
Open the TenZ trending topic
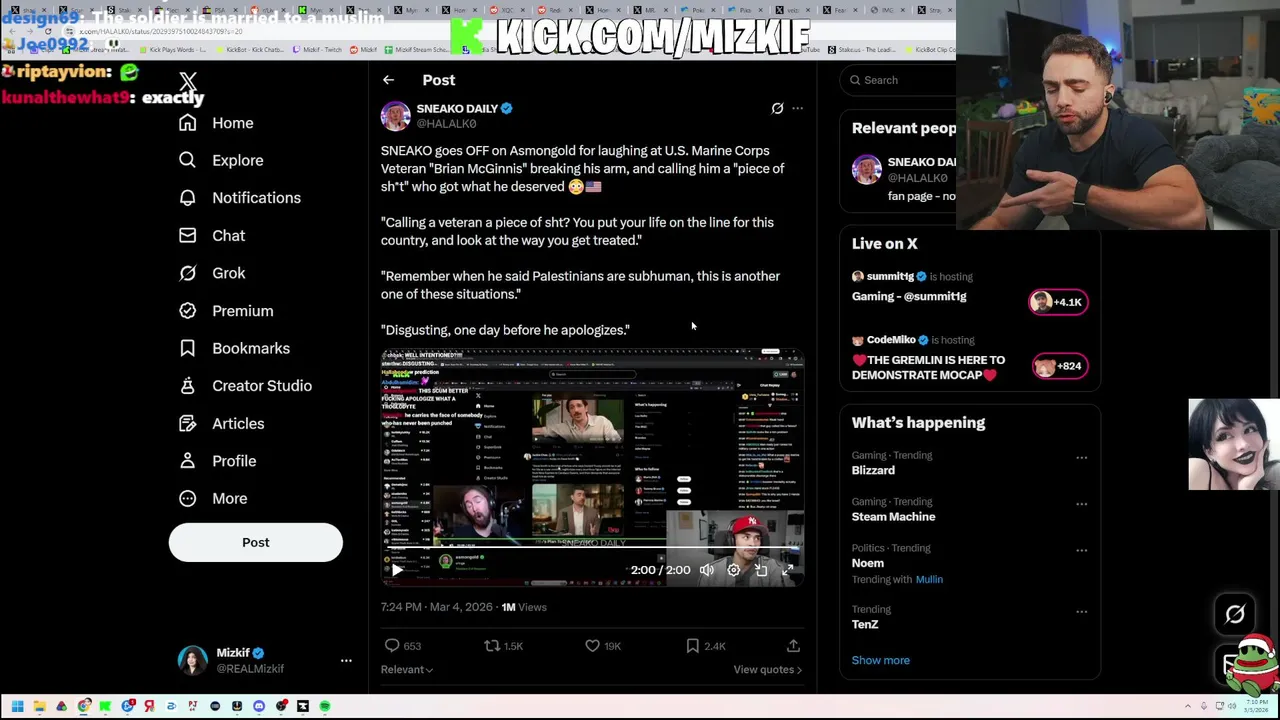click(865, 625)
